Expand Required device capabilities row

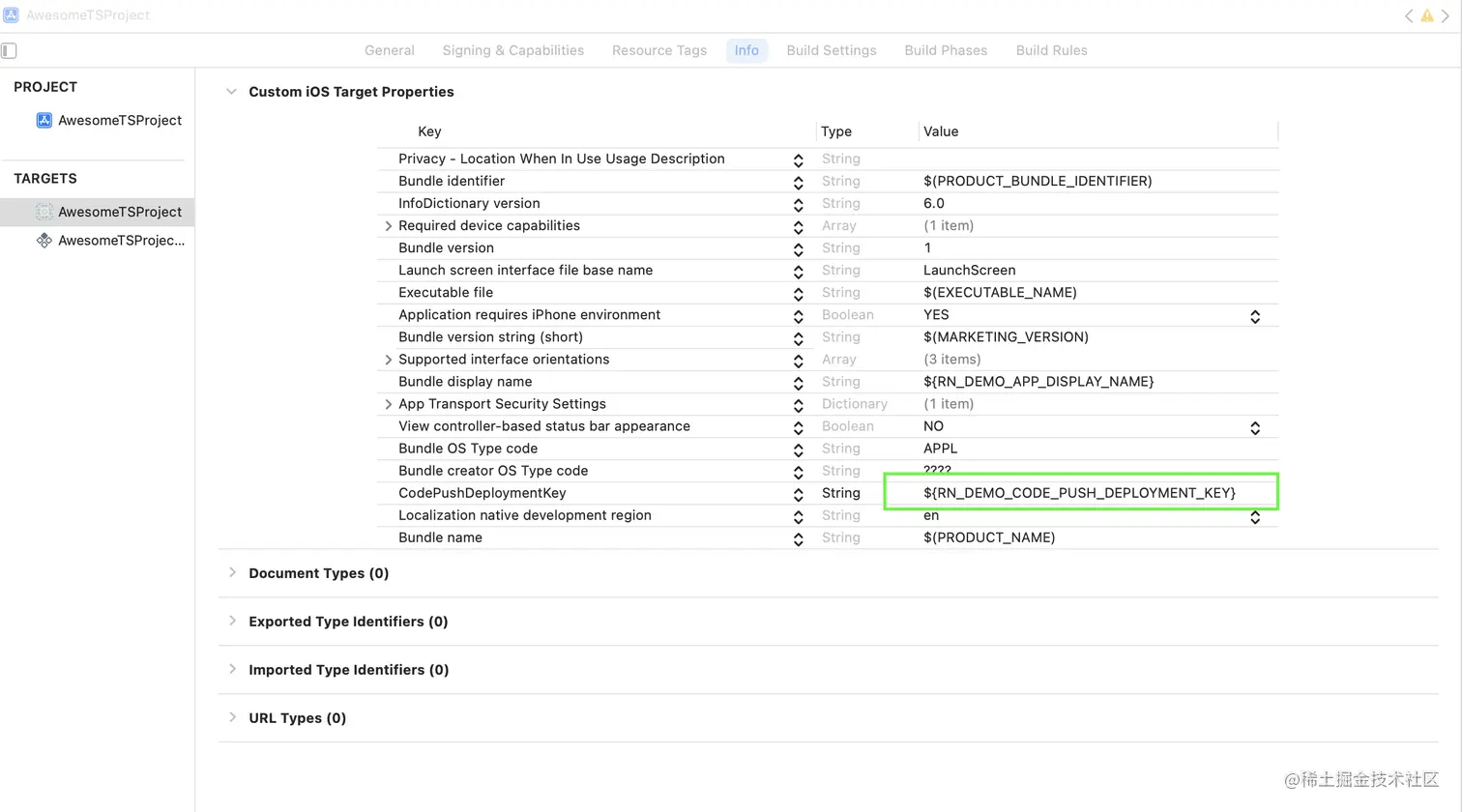[388, 226]
